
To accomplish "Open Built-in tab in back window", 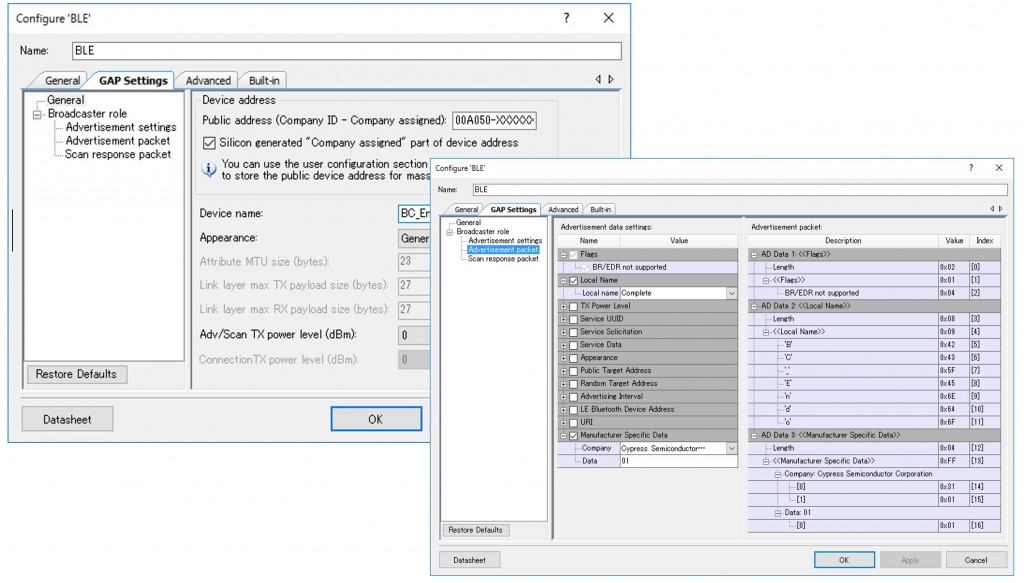I will (x=264, y=80).
